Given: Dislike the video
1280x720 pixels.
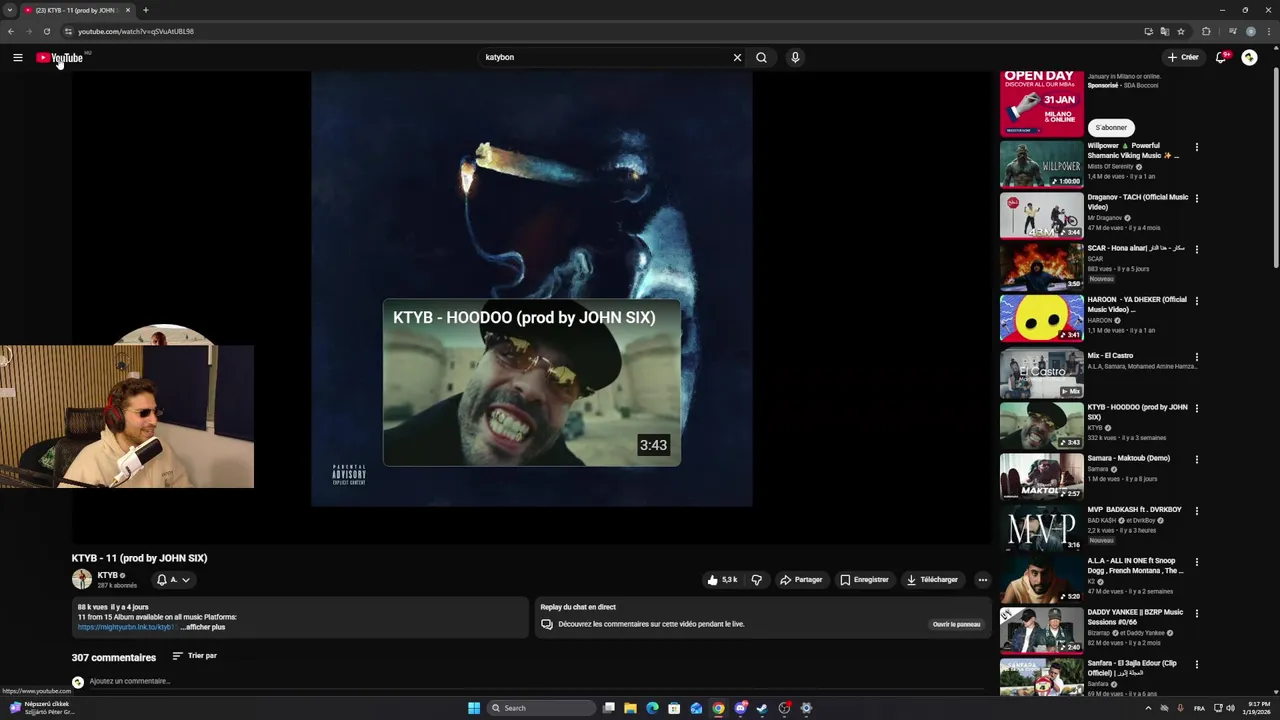Looking at the screenshot, I should [x=756, y=580].
